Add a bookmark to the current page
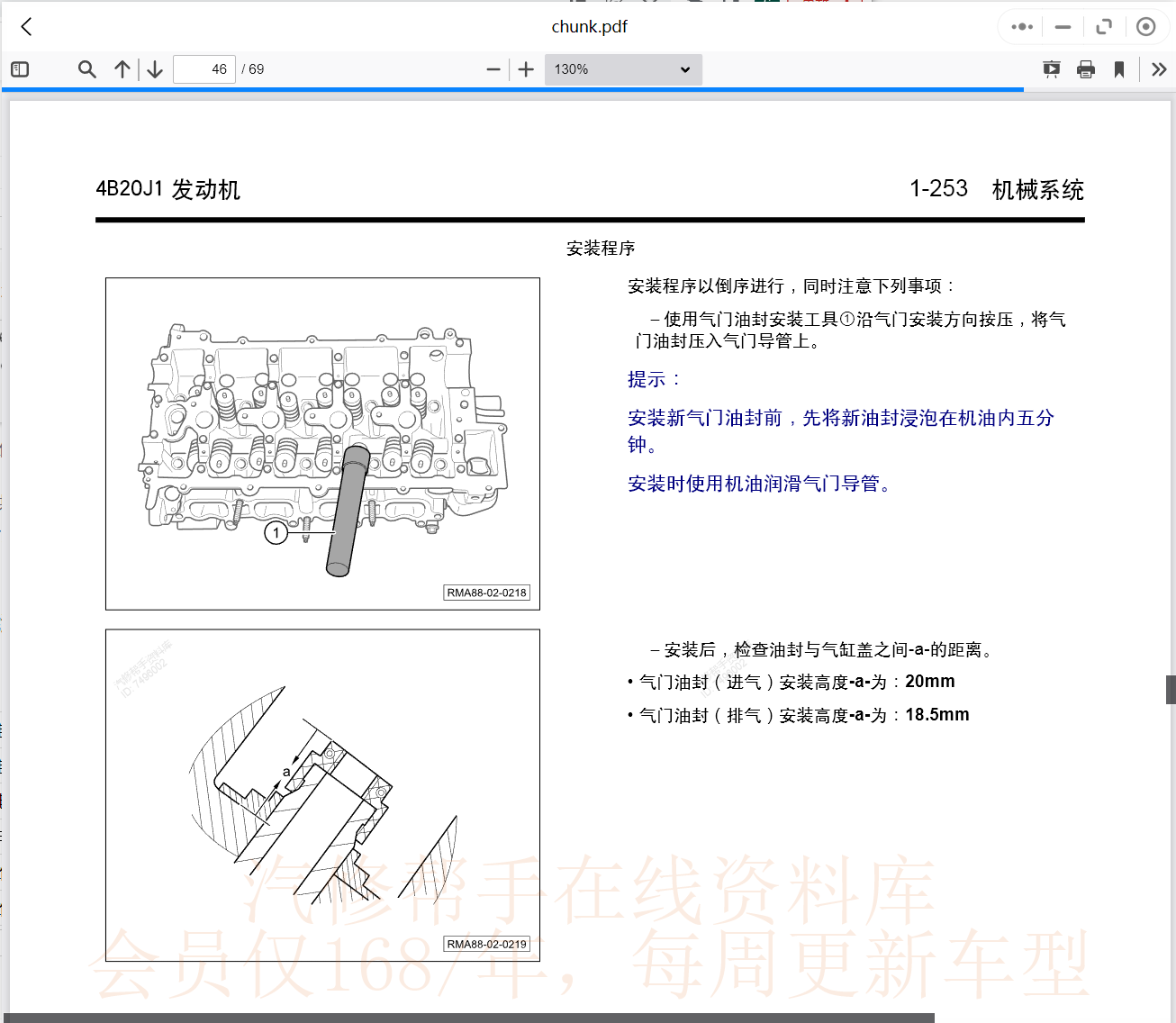The image size is (1176, 1023). [1118, 68]
